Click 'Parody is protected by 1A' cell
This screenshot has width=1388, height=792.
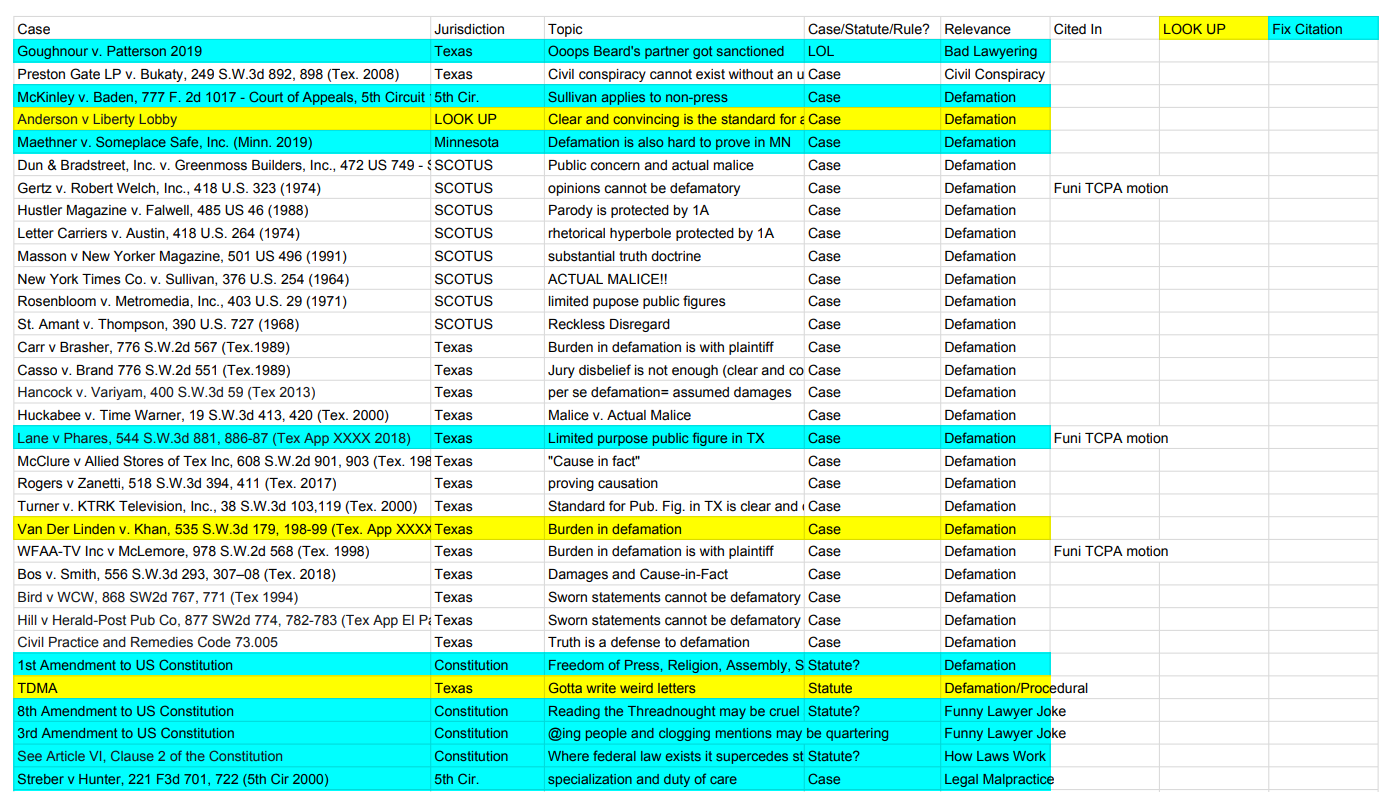point(674,210)
